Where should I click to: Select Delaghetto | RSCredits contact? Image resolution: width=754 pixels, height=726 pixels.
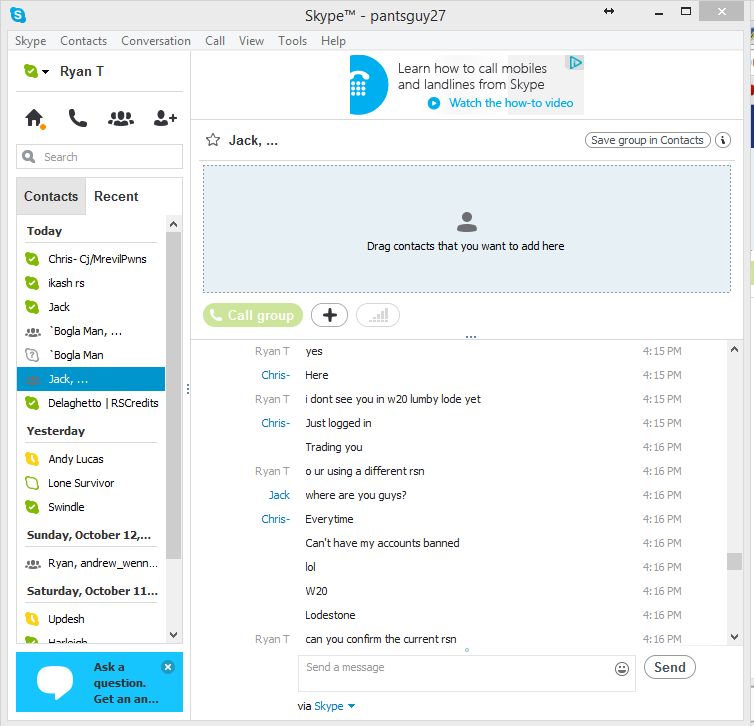click(91, 403)
